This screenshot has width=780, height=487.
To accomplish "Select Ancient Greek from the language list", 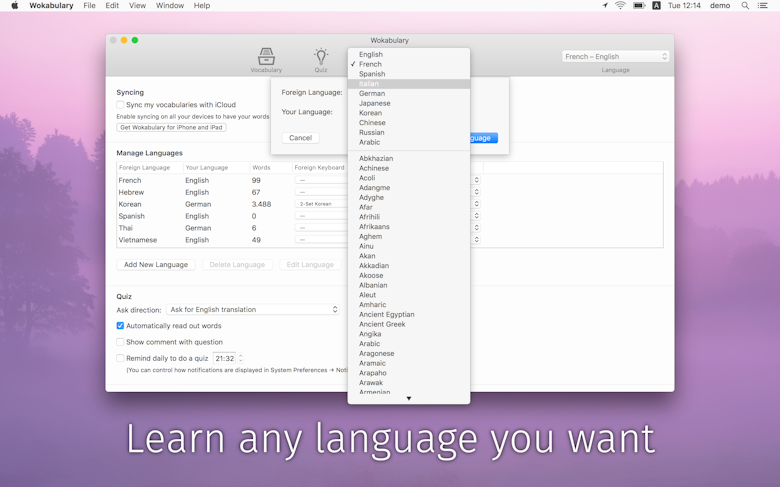I will pyautogui.click(x=409, y=324).
